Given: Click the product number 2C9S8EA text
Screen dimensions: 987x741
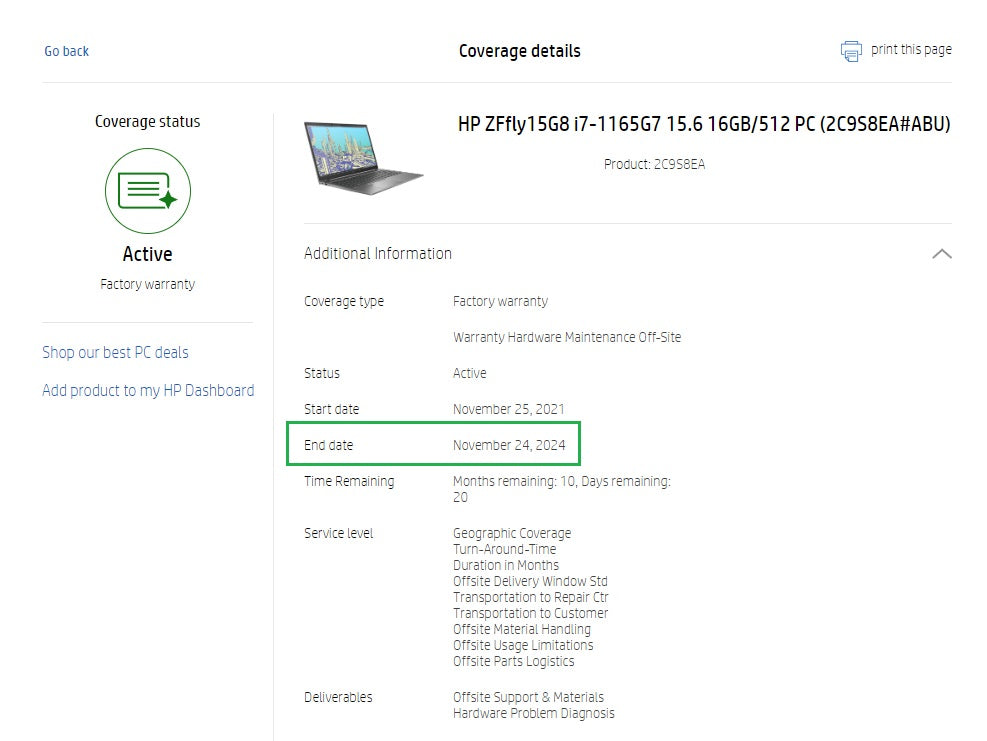Looking at the screenshot, I should pyautogui.click(x=655, y=164).
